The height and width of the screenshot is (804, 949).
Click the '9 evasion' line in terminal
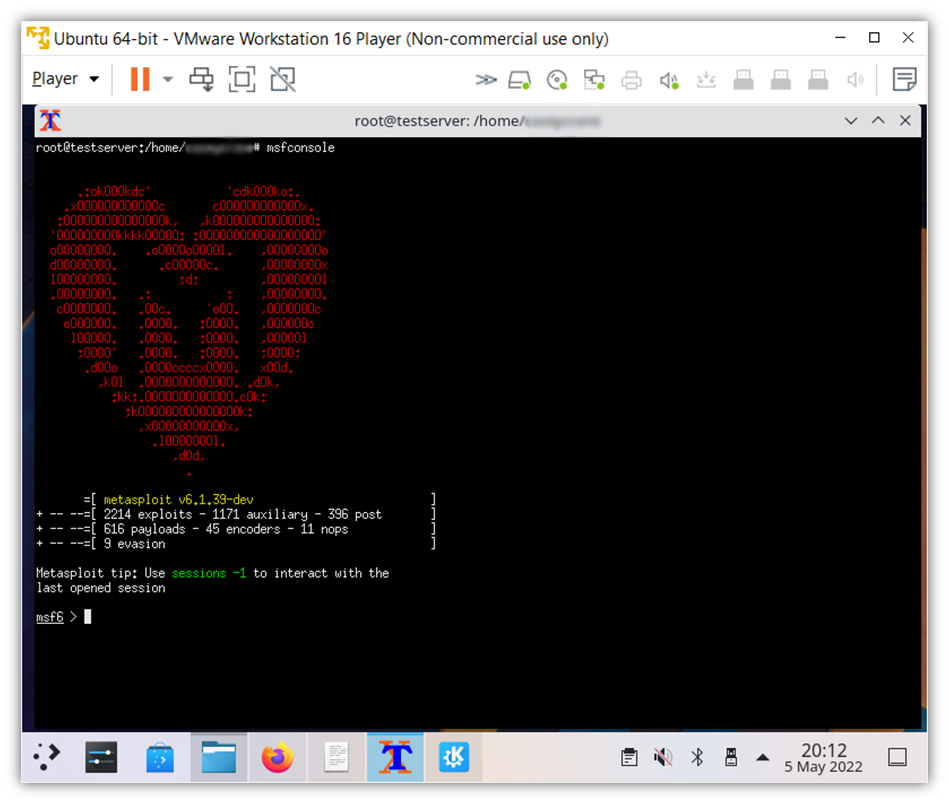134,544
